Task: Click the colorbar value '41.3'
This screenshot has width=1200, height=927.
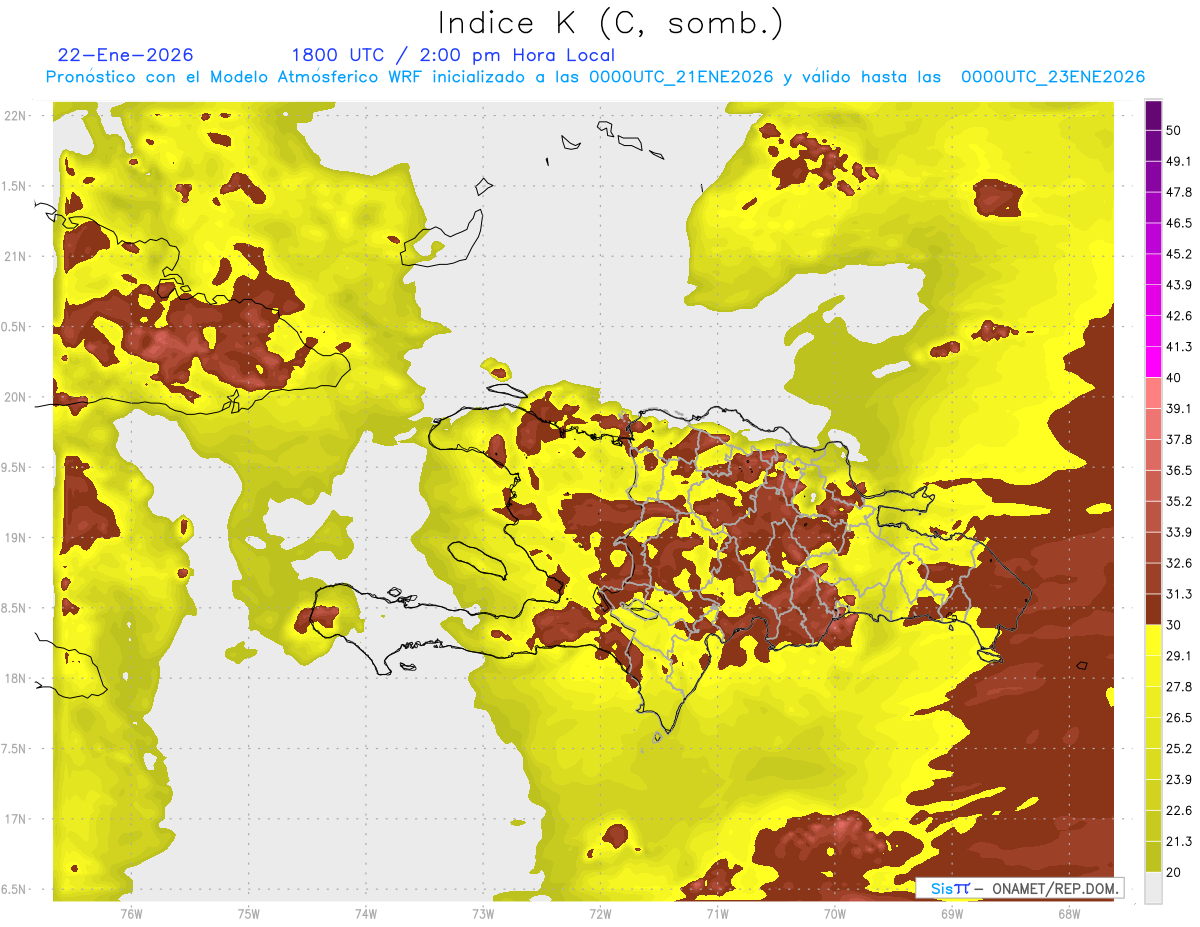Action: point(1179,347)
